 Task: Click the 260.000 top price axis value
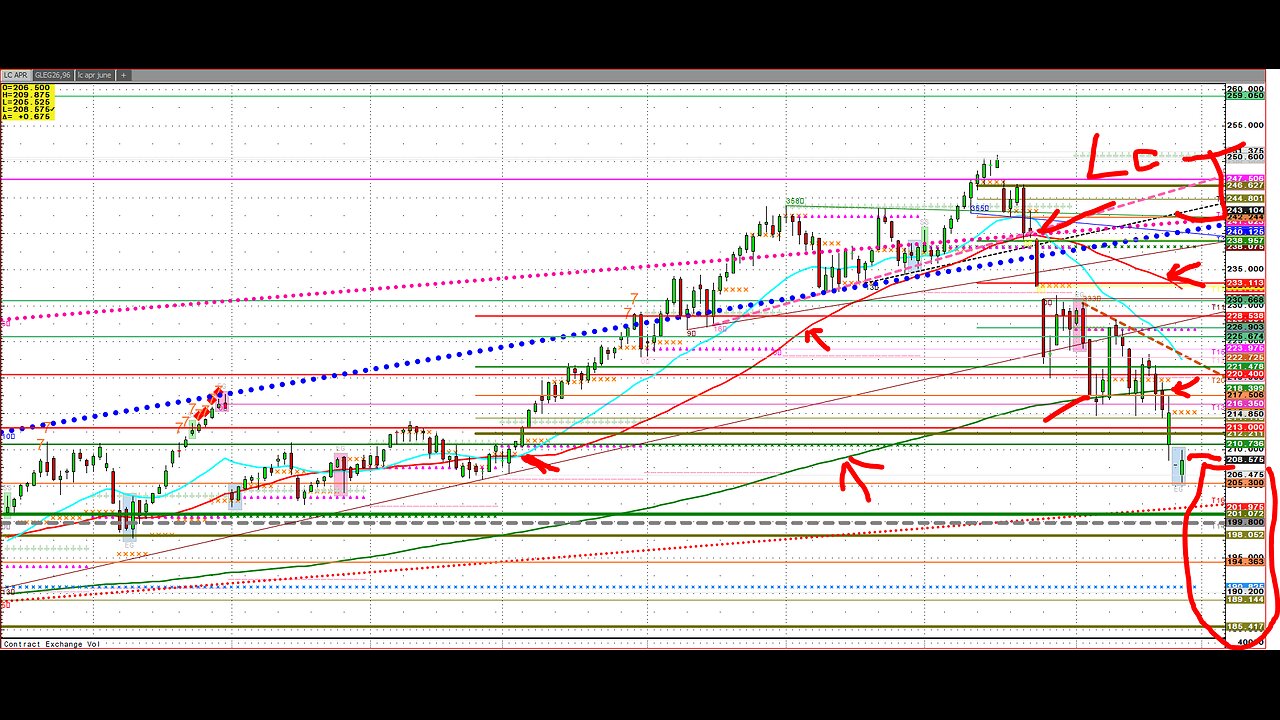tap(1245, 88)
